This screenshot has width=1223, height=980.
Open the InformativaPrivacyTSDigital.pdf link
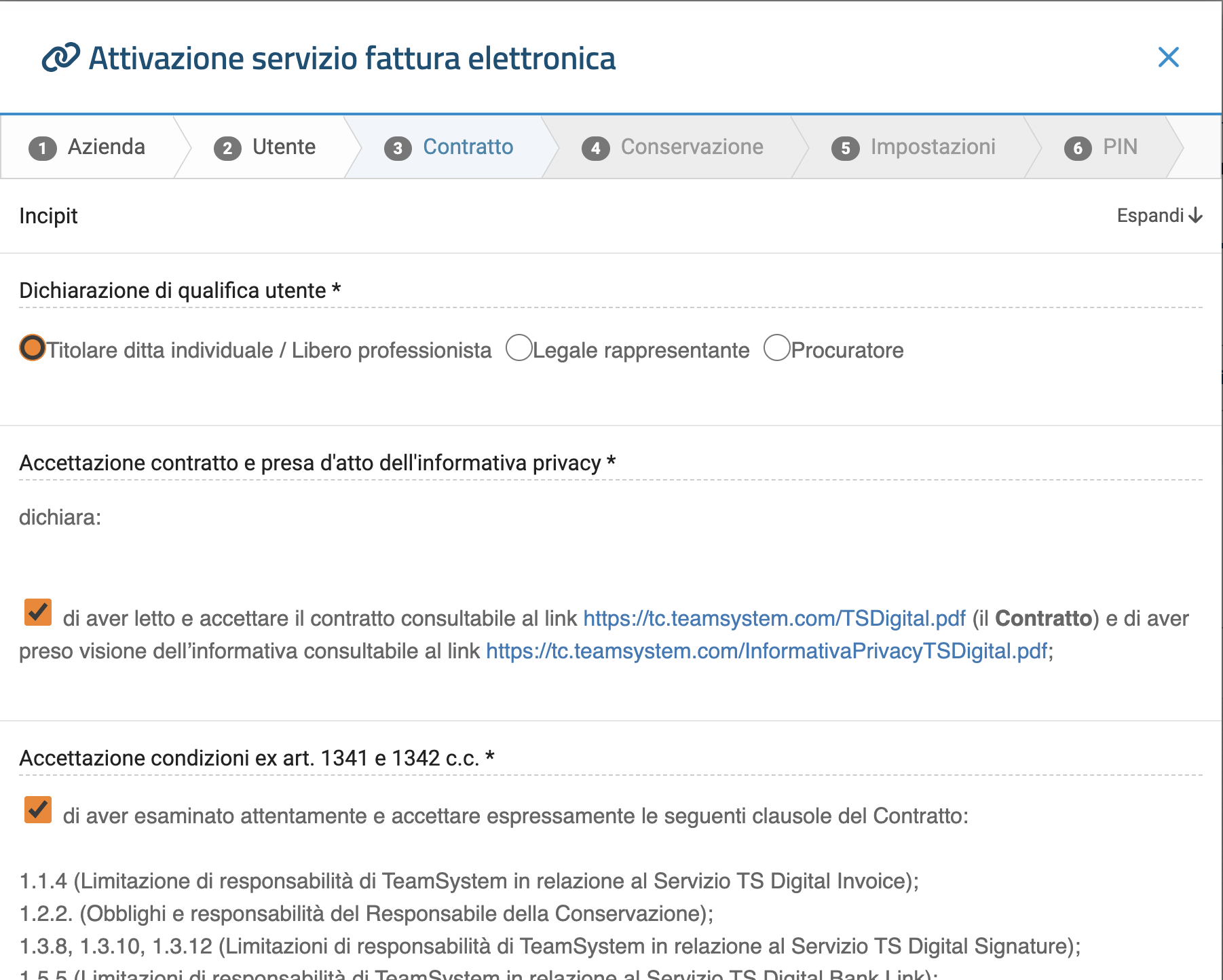coord(767,651)
